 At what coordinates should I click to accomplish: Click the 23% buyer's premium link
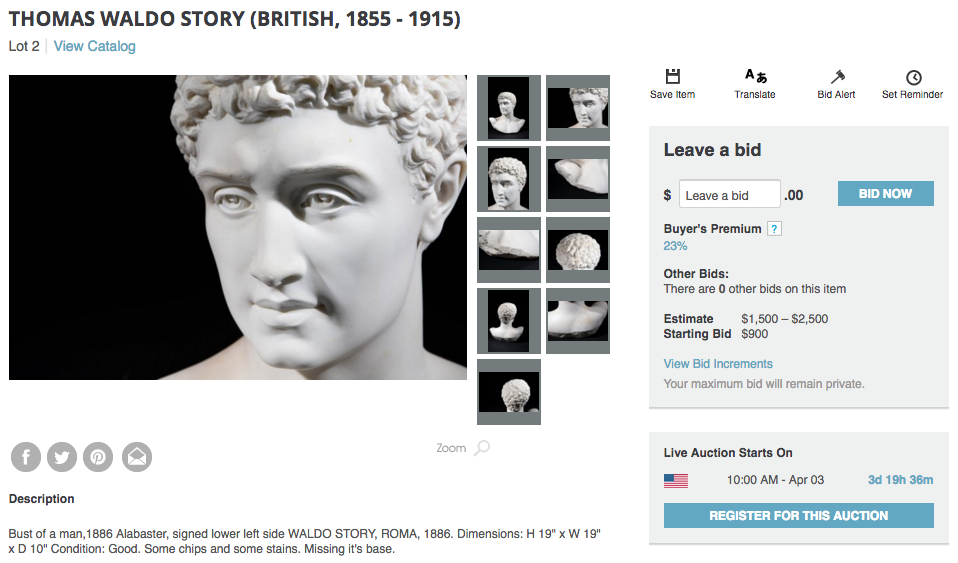[x=675, y=246]
